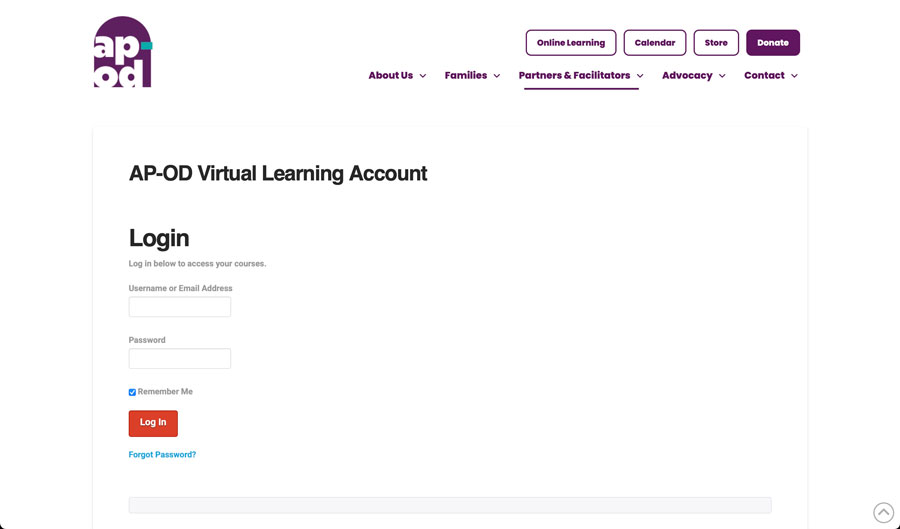Open the About Us menu
The height and width of the screenshot is (529, 900).
pos(391,75)
